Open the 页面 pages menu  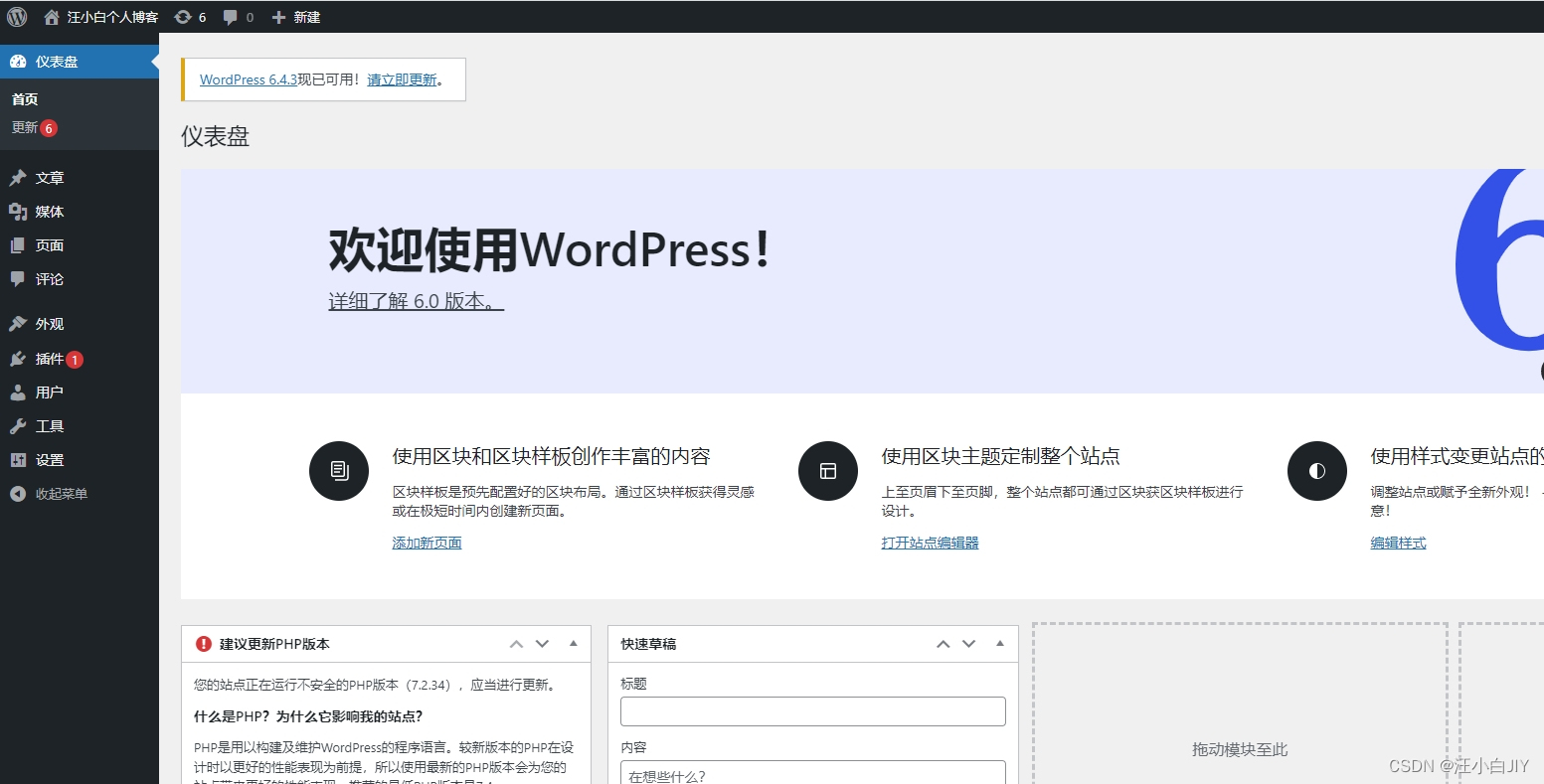coord(80,245)
